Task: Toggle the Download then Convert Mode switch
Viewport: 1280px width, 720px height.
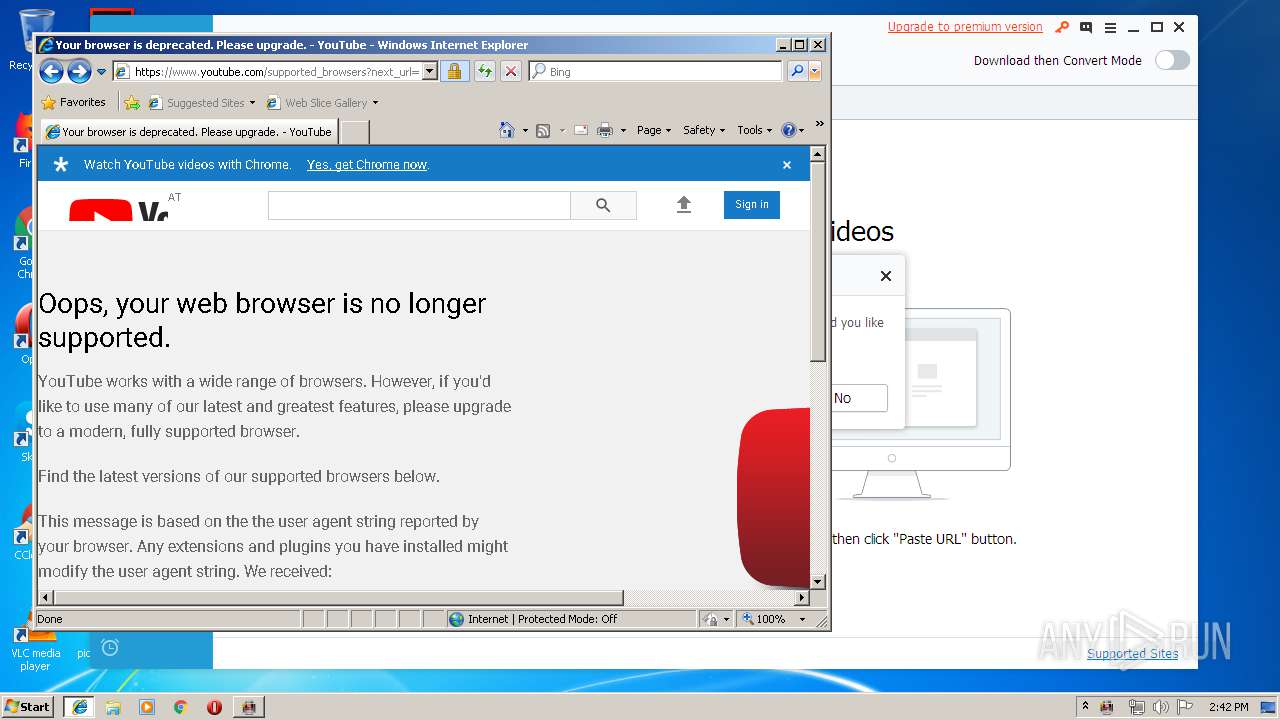Action: tap(1172, 60)
